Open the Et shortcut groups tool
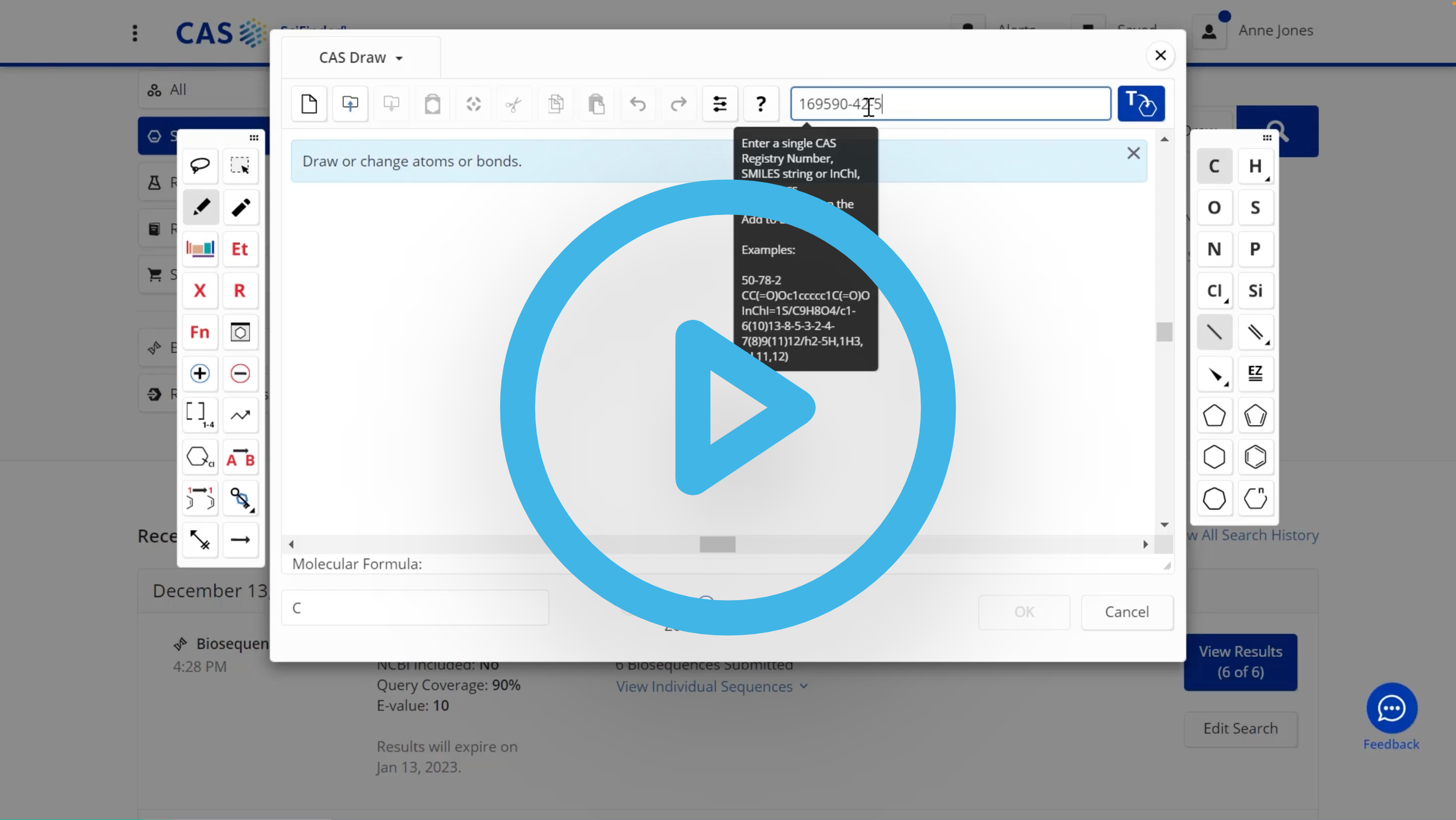Viewport: 1456px width, 820px height. click(x=240, y=249)
